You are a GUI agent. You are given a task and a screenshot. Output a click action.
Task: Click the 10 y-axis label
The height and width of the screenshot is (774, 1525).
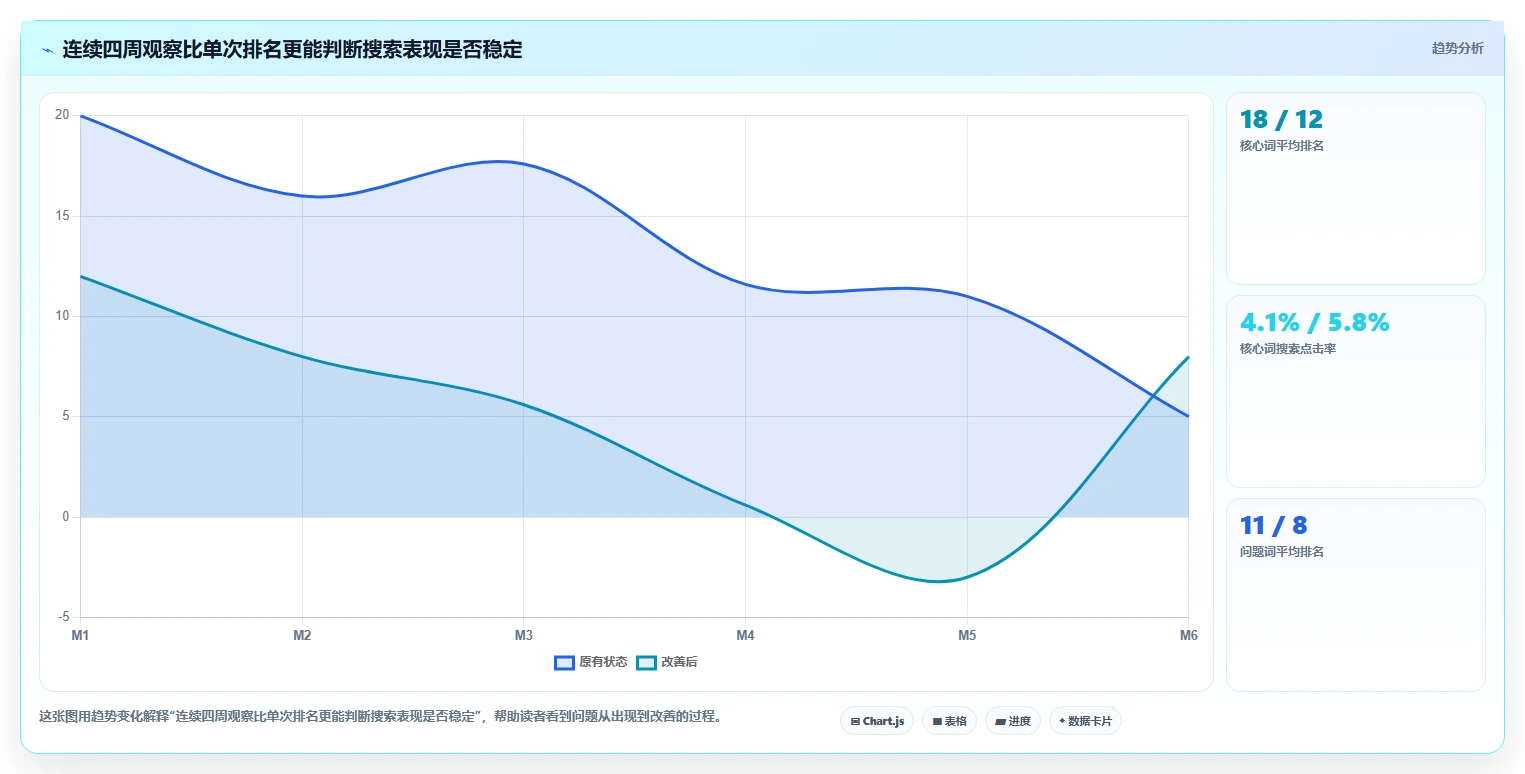coord(62,316)
